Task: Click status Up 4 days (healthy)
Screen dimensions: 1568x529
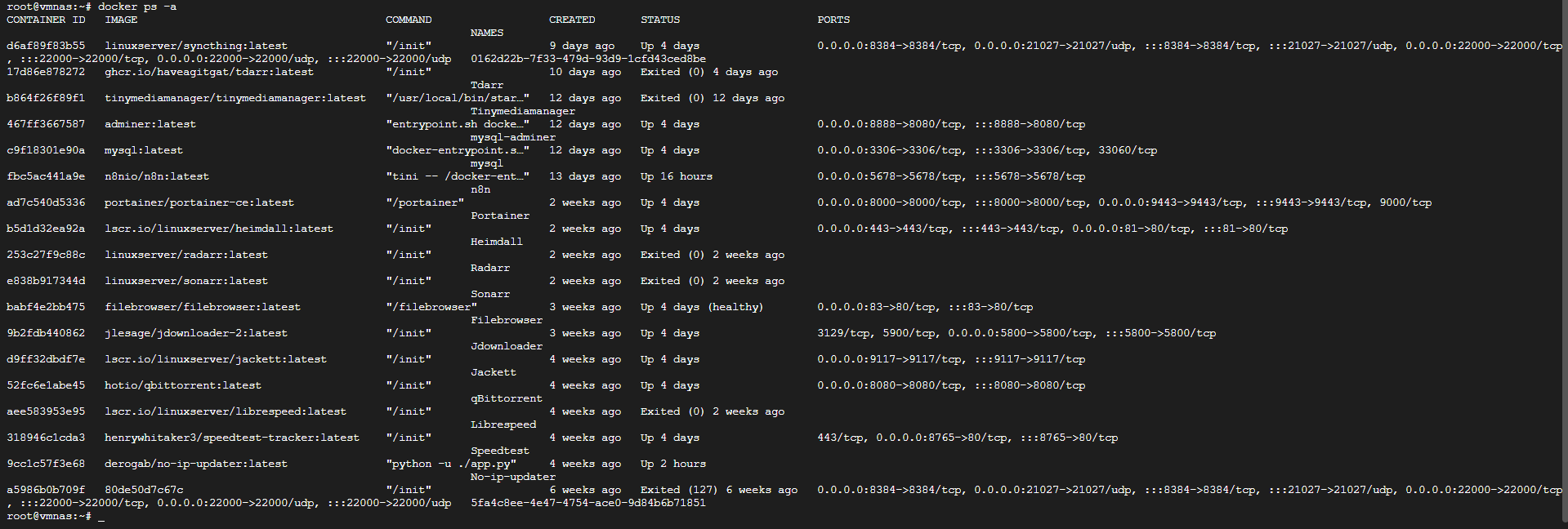Action: [702, 307]
